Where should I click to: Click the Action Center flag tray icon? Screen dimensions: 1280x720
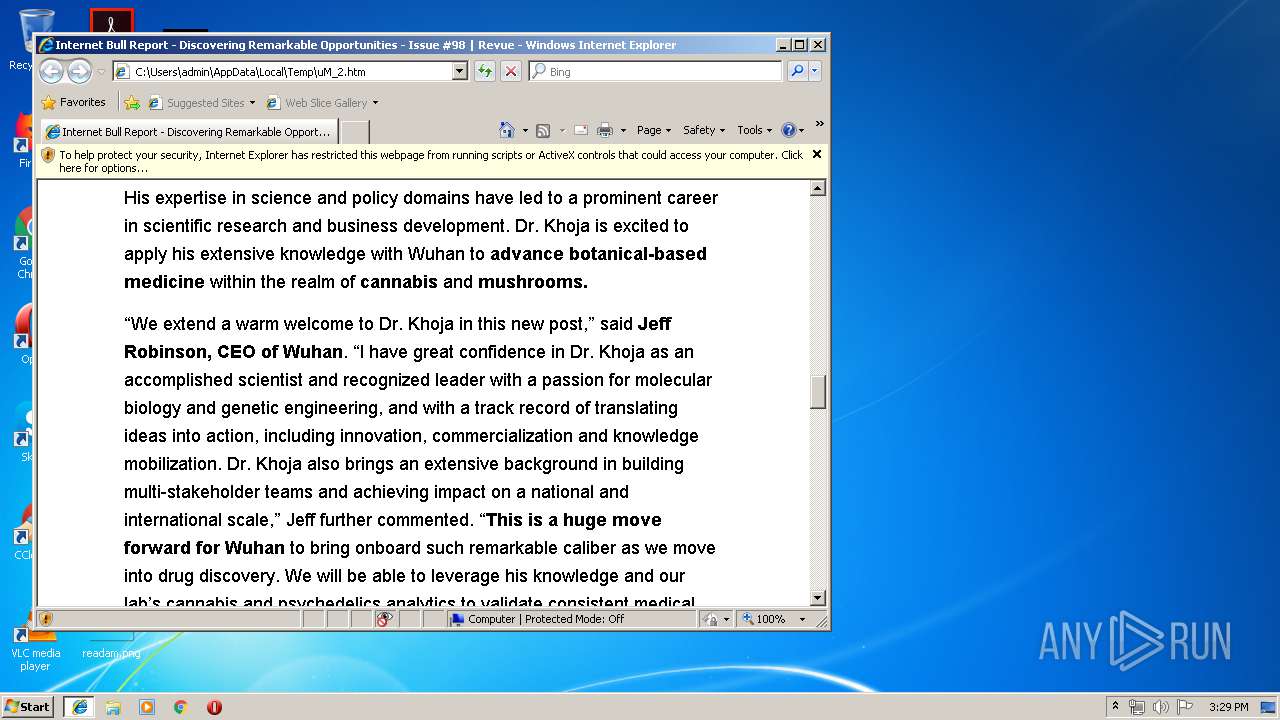point(1185,707)
